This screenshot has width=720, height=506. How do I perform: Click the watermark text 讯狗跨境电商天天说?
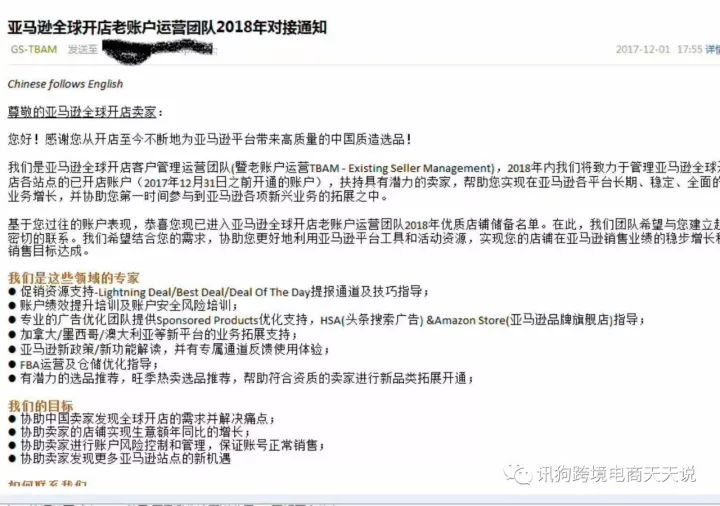[616, 474]
